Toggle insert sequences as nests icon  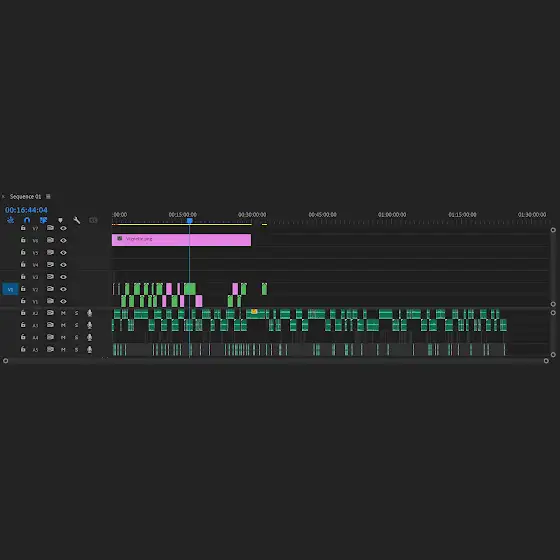10,220
